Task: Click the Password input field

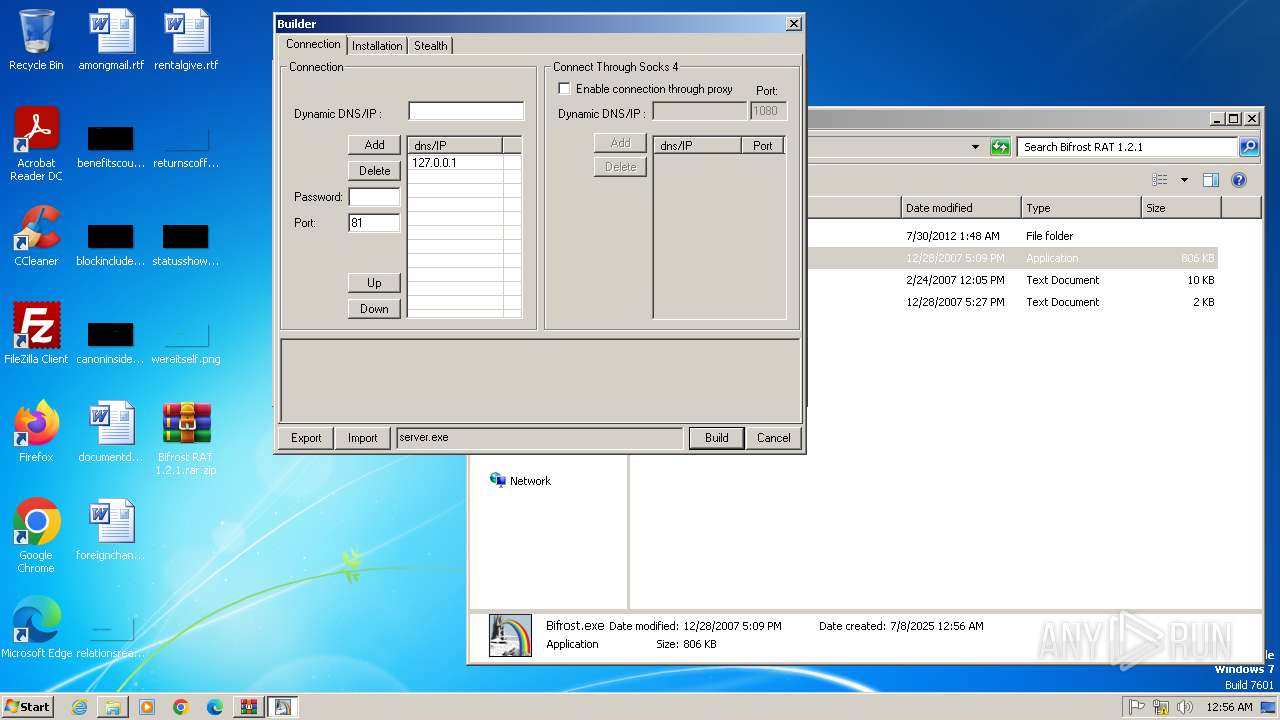Action: (x=374, y=197)
